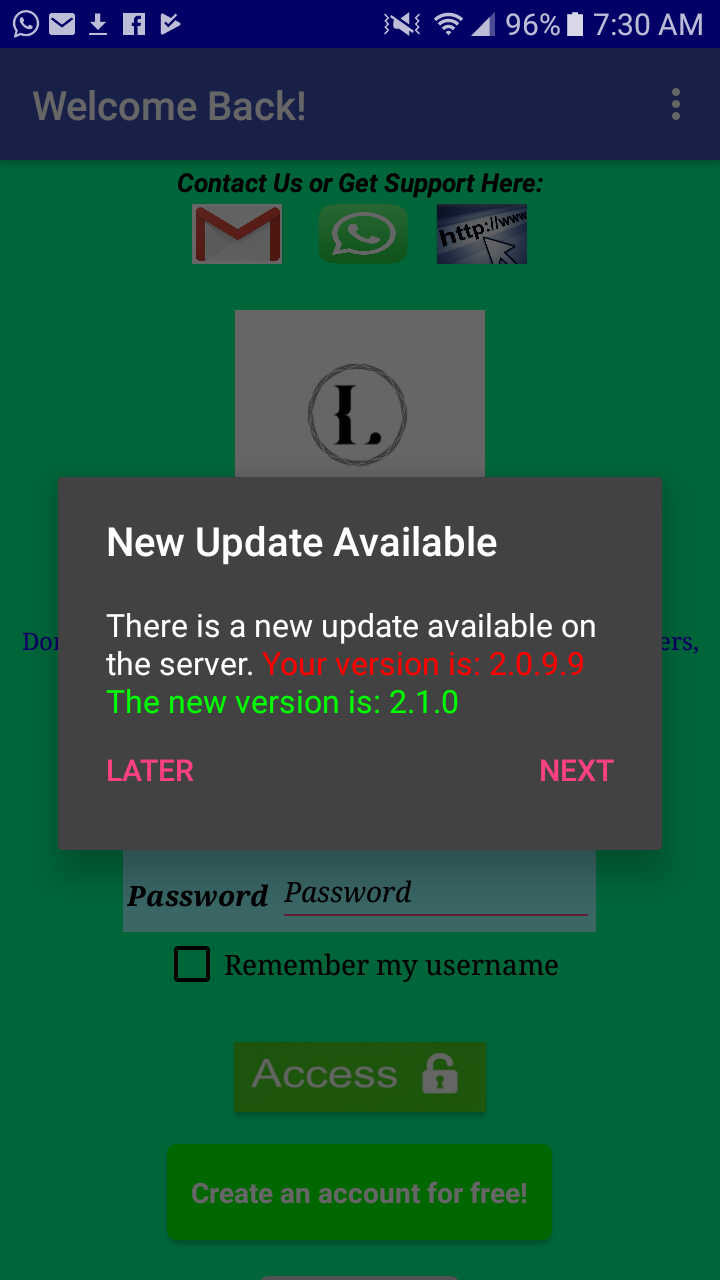Tap the mail notification status icon
This screenshot has width=720, height=1280.
pos(62,24)
